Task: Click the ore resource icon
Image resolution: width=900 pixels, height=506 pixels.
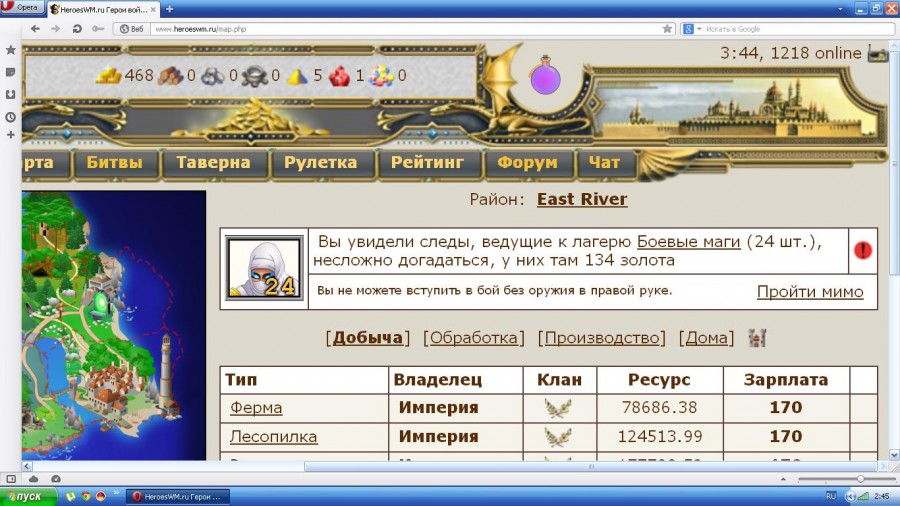Action: pyautogui.click(x=212, y=75)
